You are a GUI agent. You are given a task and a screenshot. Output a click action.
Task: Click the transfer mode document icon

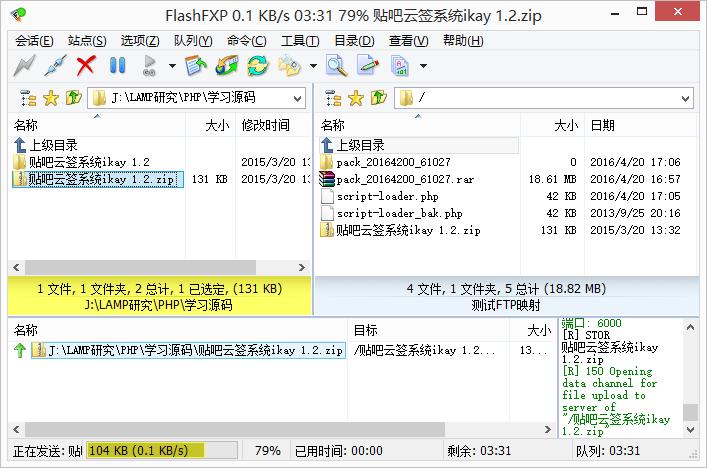click(x=399, y=66)
